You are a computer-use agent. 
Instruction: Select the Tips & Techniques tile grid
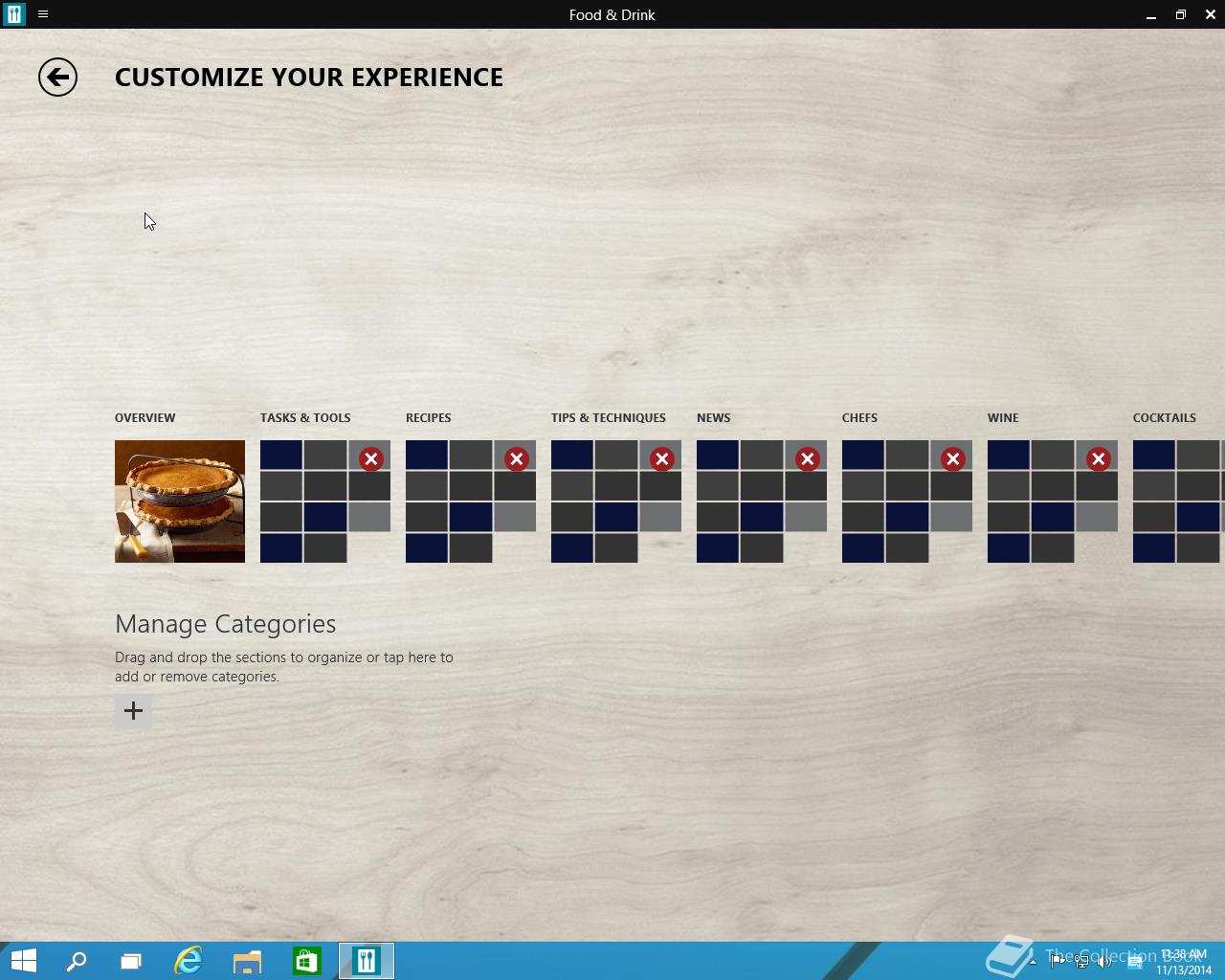[616, 501]
